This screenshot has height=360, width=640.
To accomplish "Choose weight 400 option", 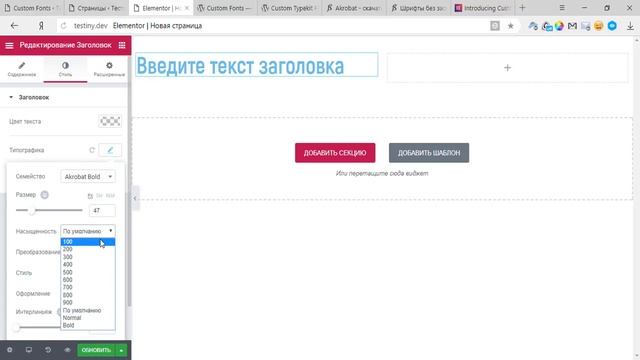I will point(88,264).
